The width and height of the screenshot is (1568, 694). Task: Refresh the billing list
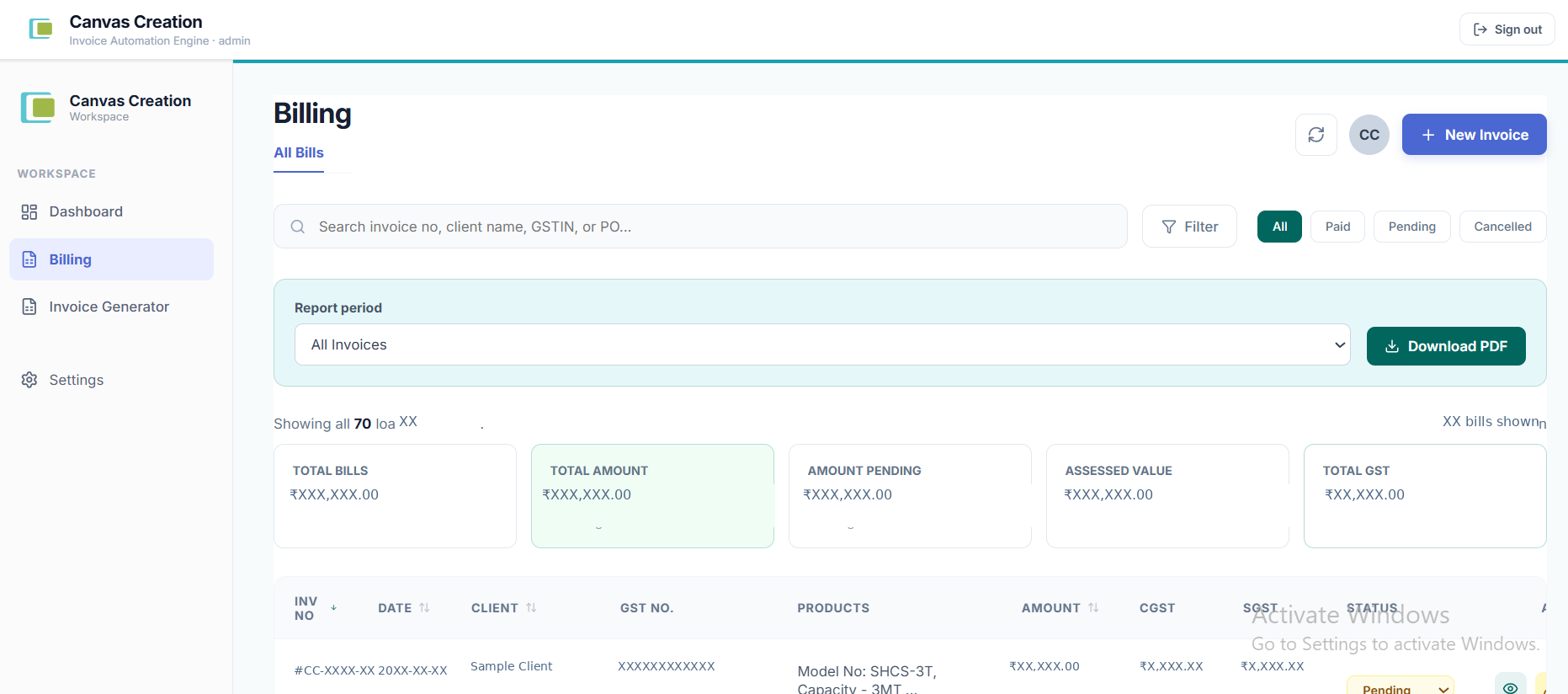1316,135
